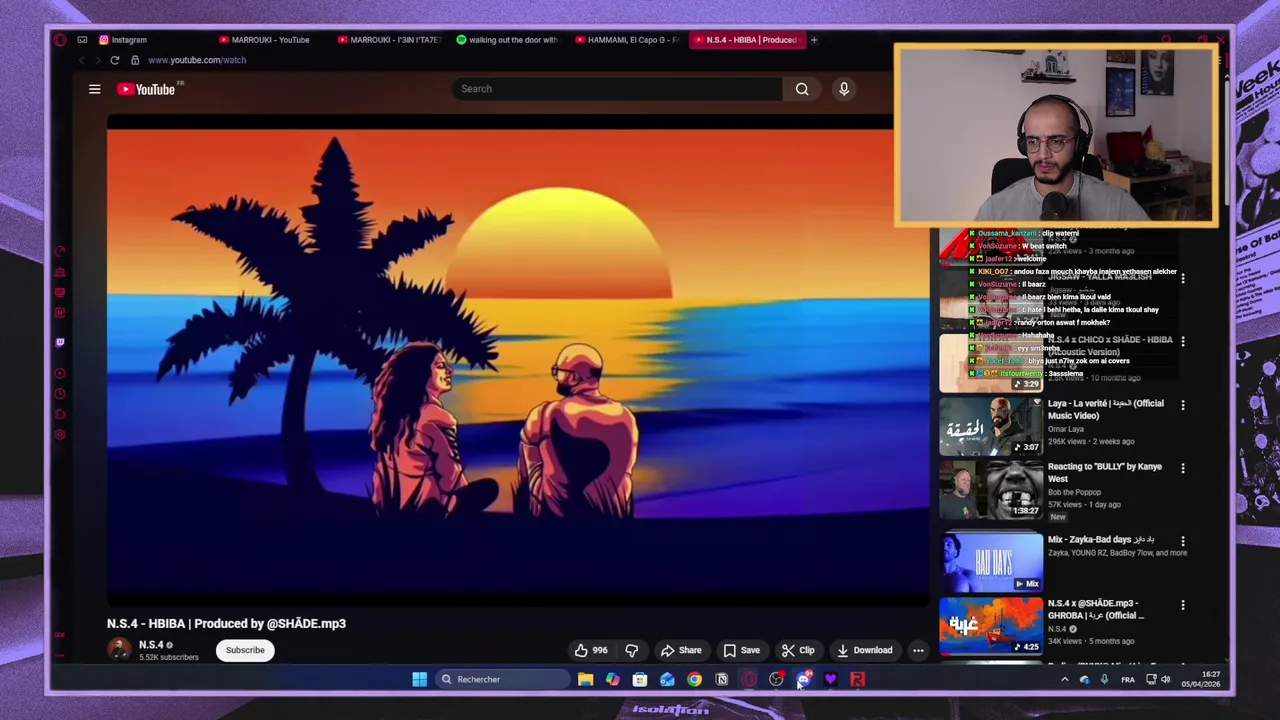1280x720 pixels.
Task: Switch to HAMMAMI, El Capo G tab
Action: (x=627, y=40)
